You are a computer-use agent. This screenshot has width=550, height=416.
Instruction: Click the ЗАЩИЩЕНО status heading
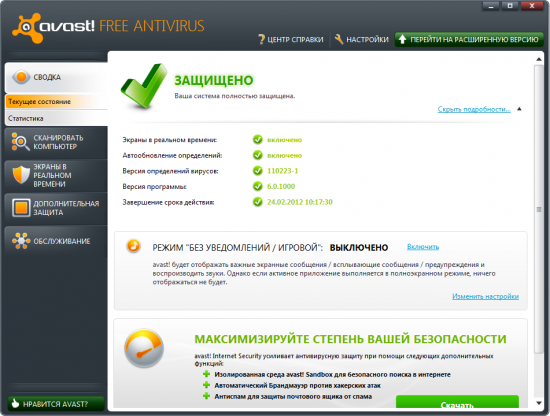point(214,80)
